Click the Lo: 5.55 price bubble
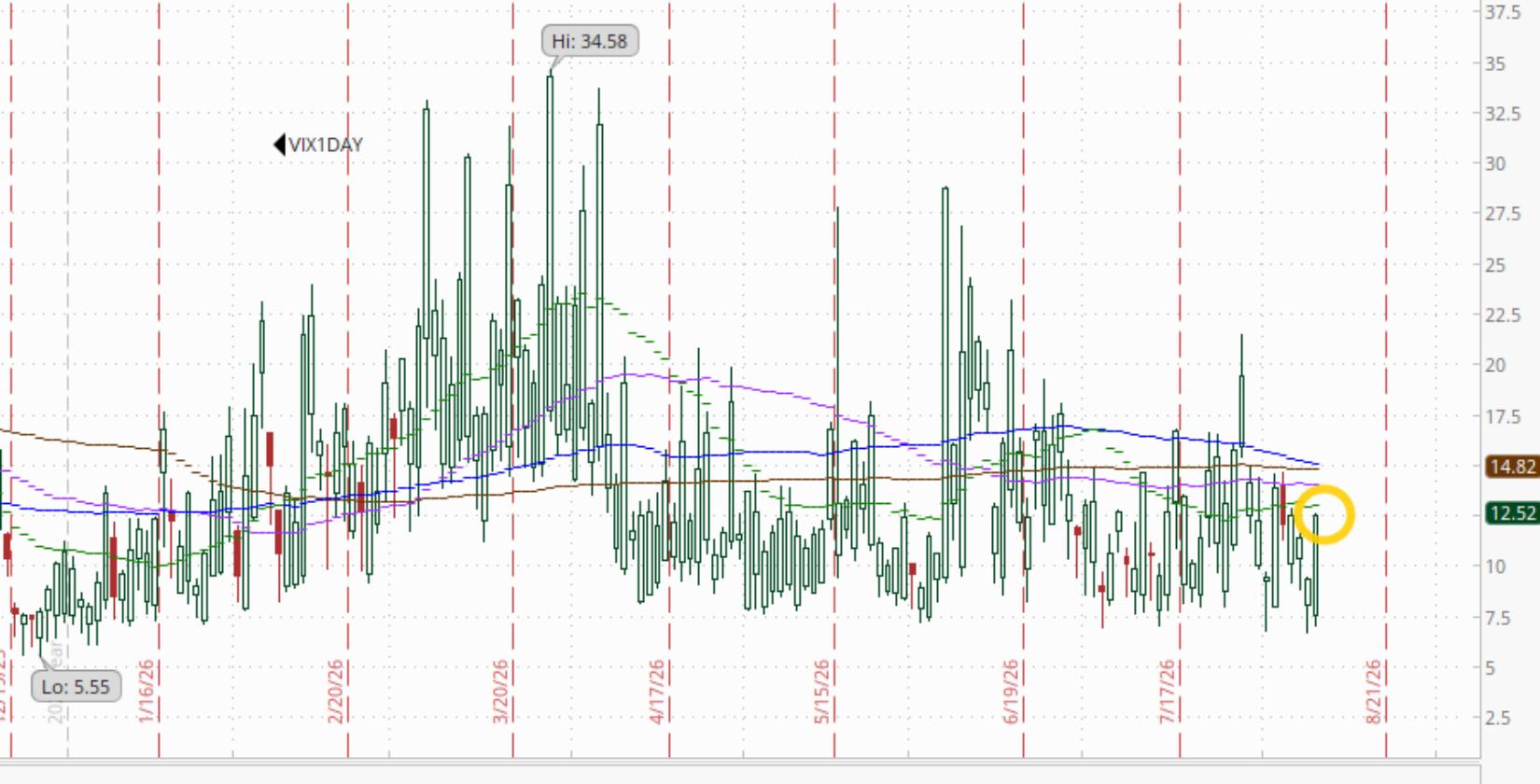The image size is (1540, 784). click(76, 687)
